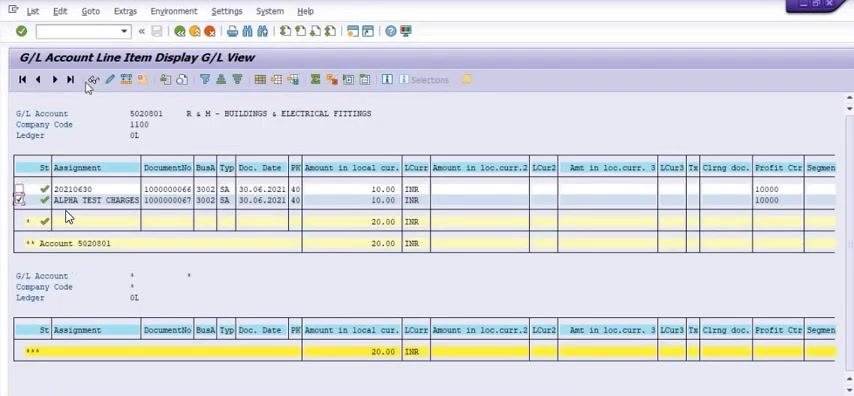Click Doc. Date column header in first table
854x396 pixels.
262,168
